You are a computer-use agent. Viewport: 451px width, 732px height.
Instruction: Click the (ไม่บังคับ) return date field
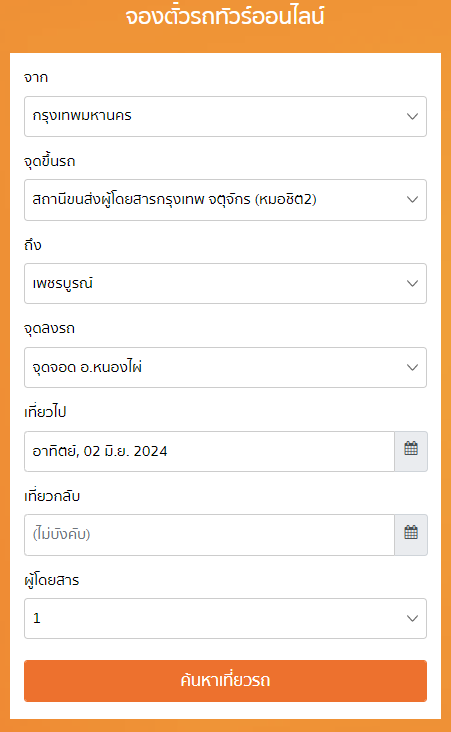(x=210, y=535)
